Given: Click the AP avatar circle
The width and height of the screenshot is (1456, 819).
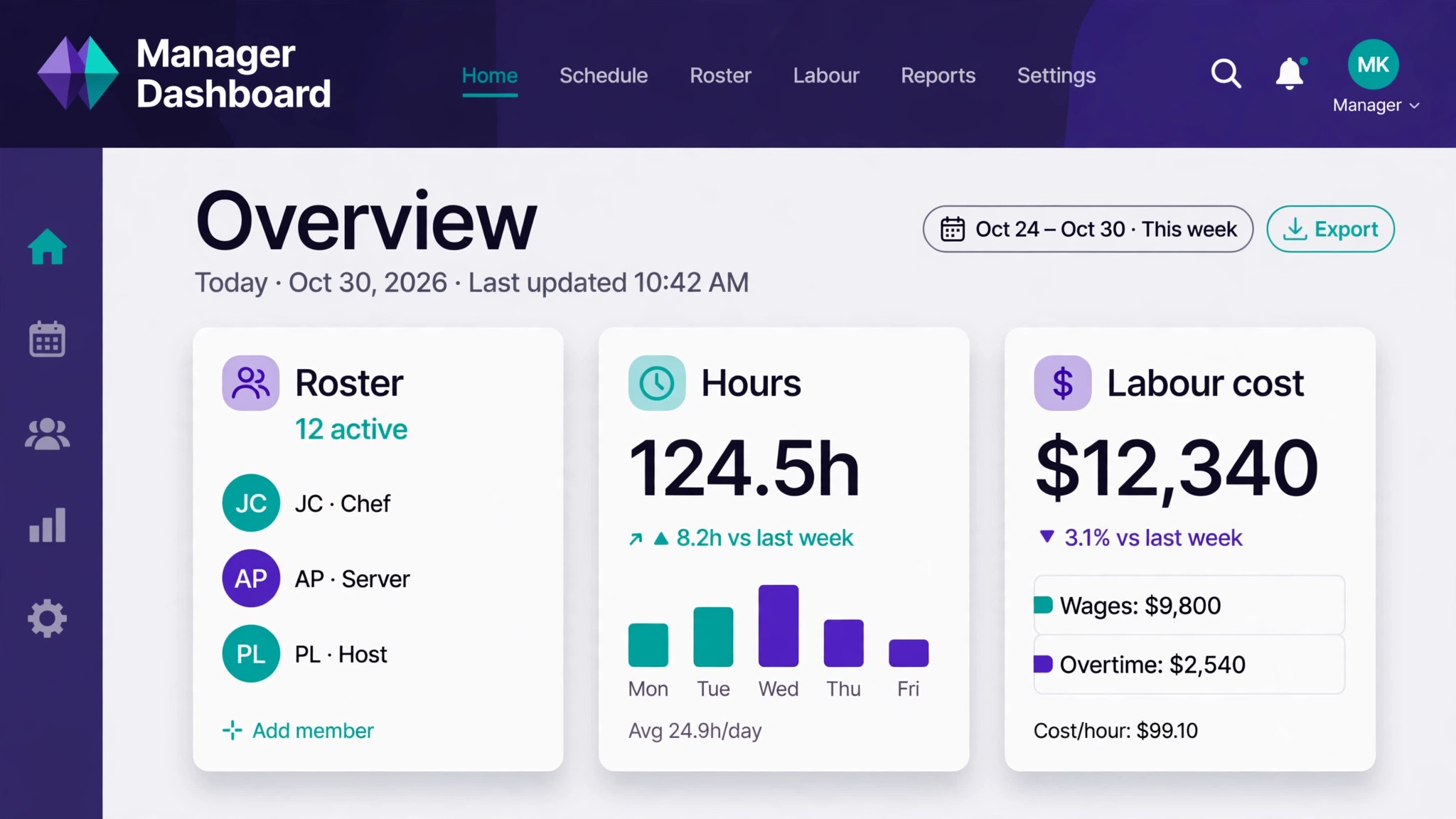Looking at the screenshot, I should [251, 579].
